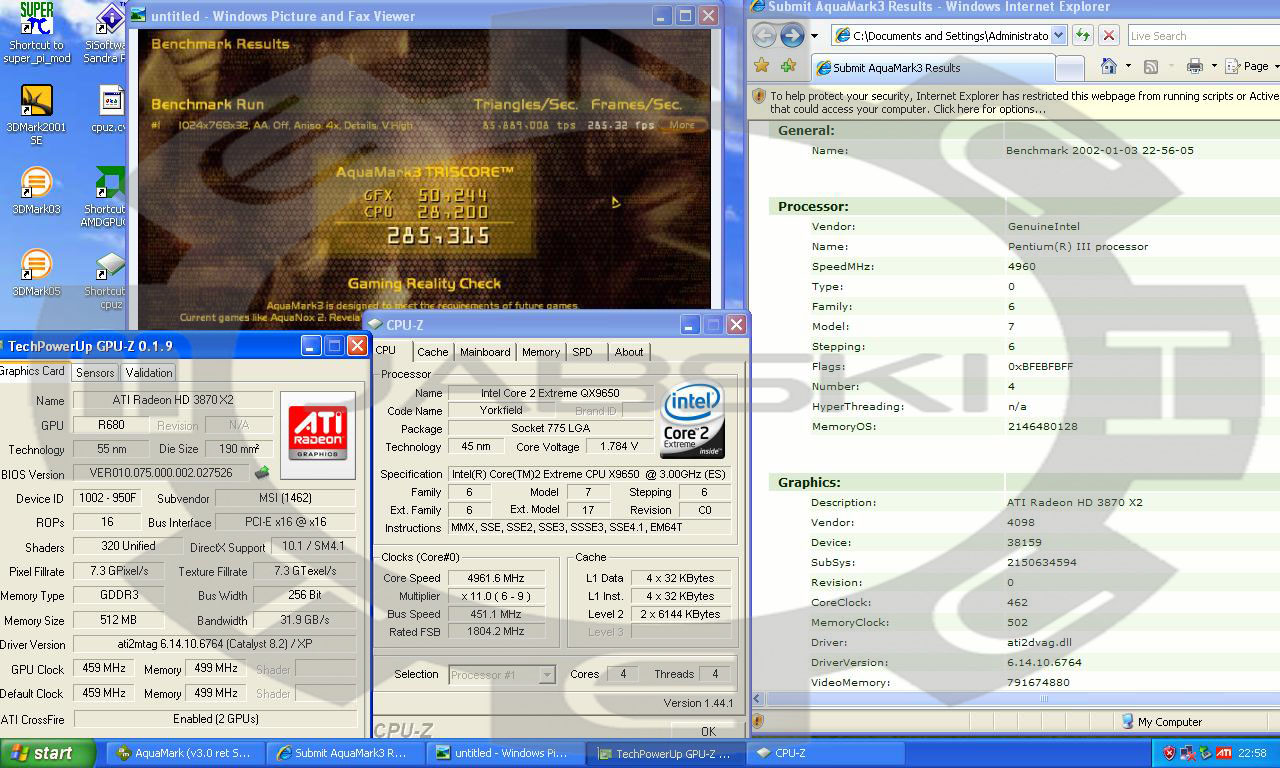Click the Add to Favorites icon
The height and width of the screenshot is (768, 1280).
(788, 66)
